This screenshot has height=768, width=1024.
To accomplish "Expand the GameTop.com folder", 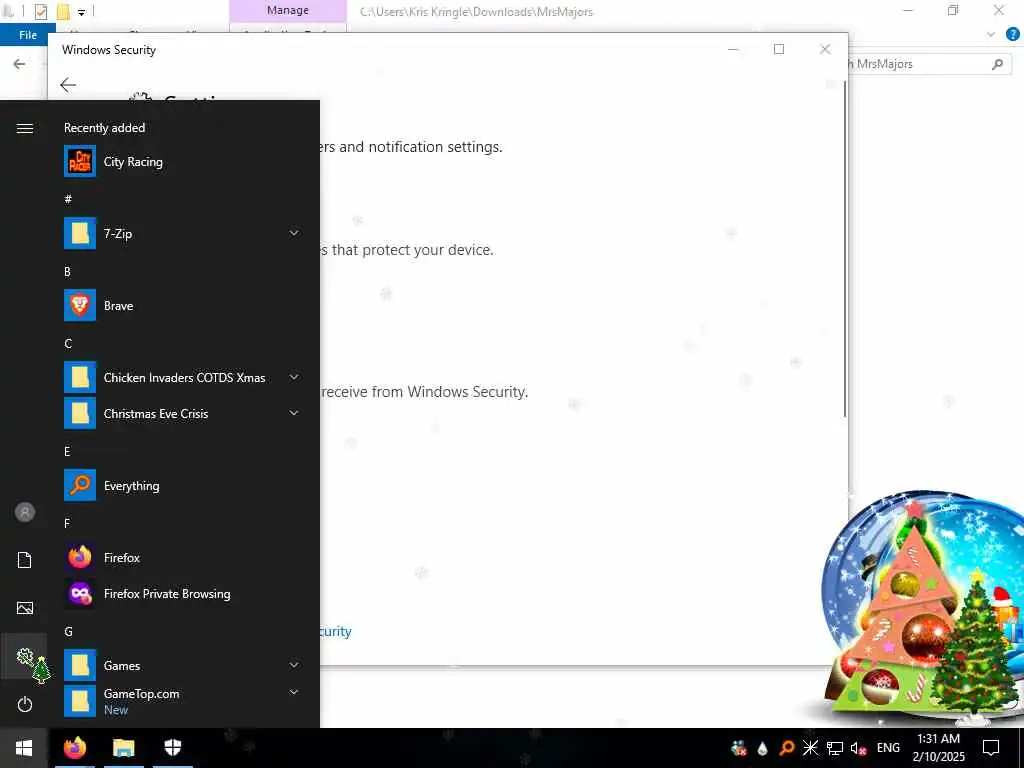I will (294, 692).
